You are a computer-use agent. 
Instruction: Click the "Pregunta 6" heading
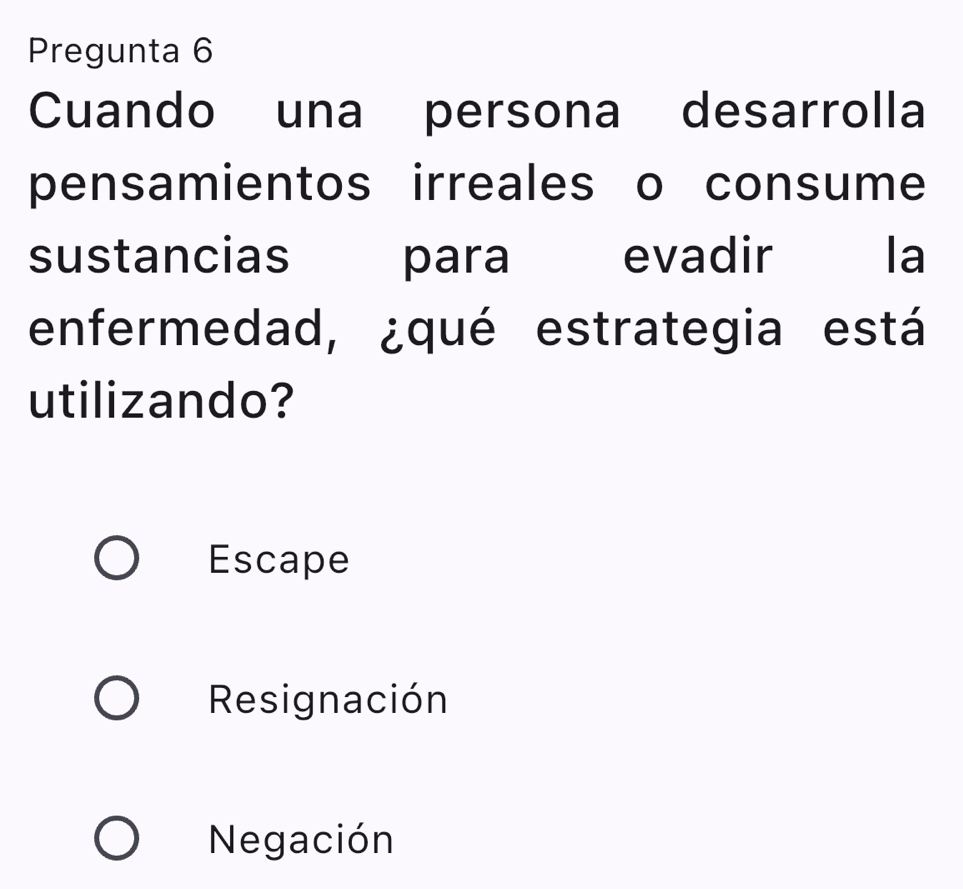pos(121,51)
